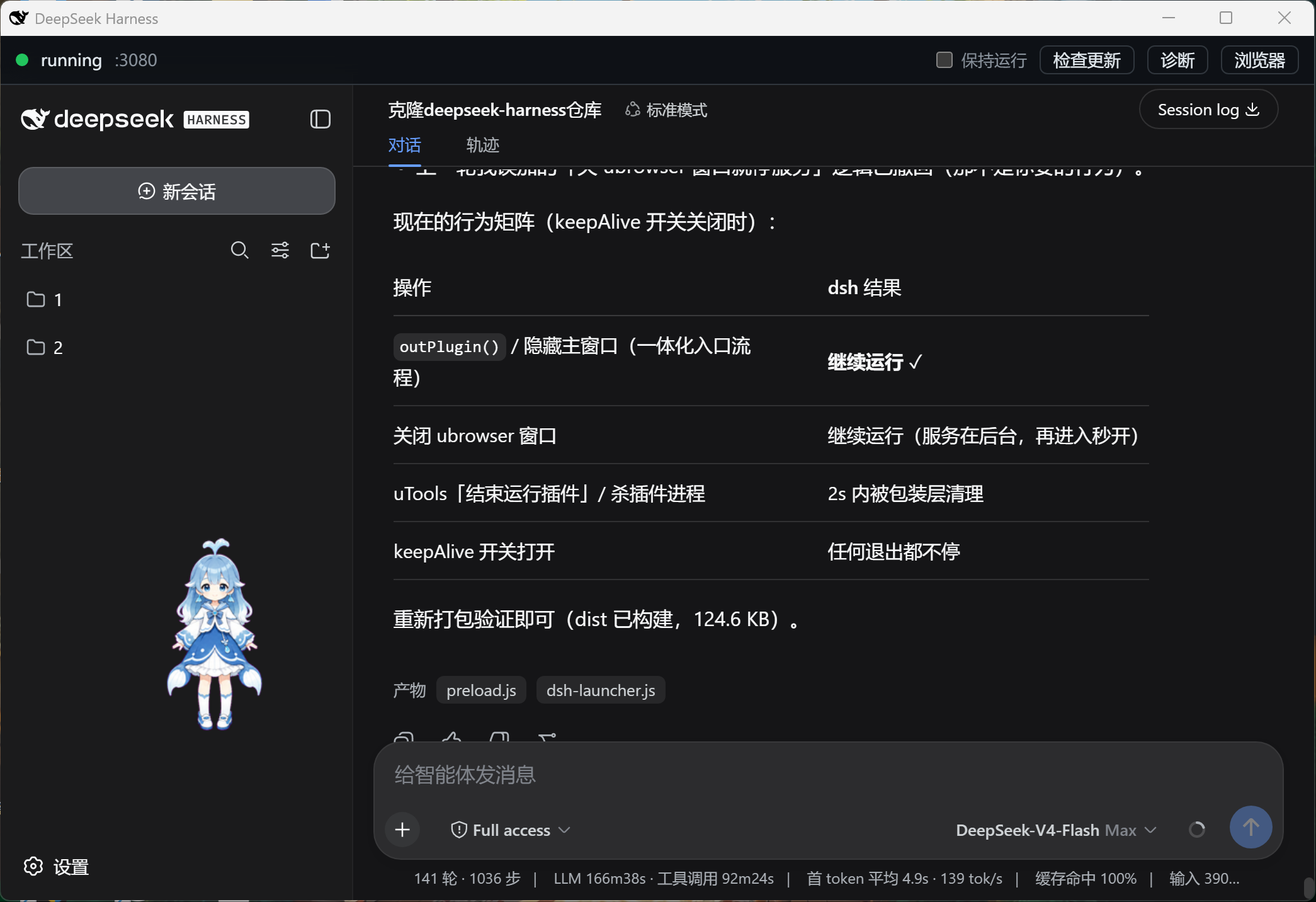This screenshot has width=1316, height=902.
Task: Select workspace folder 1
Action: [177, 299]
